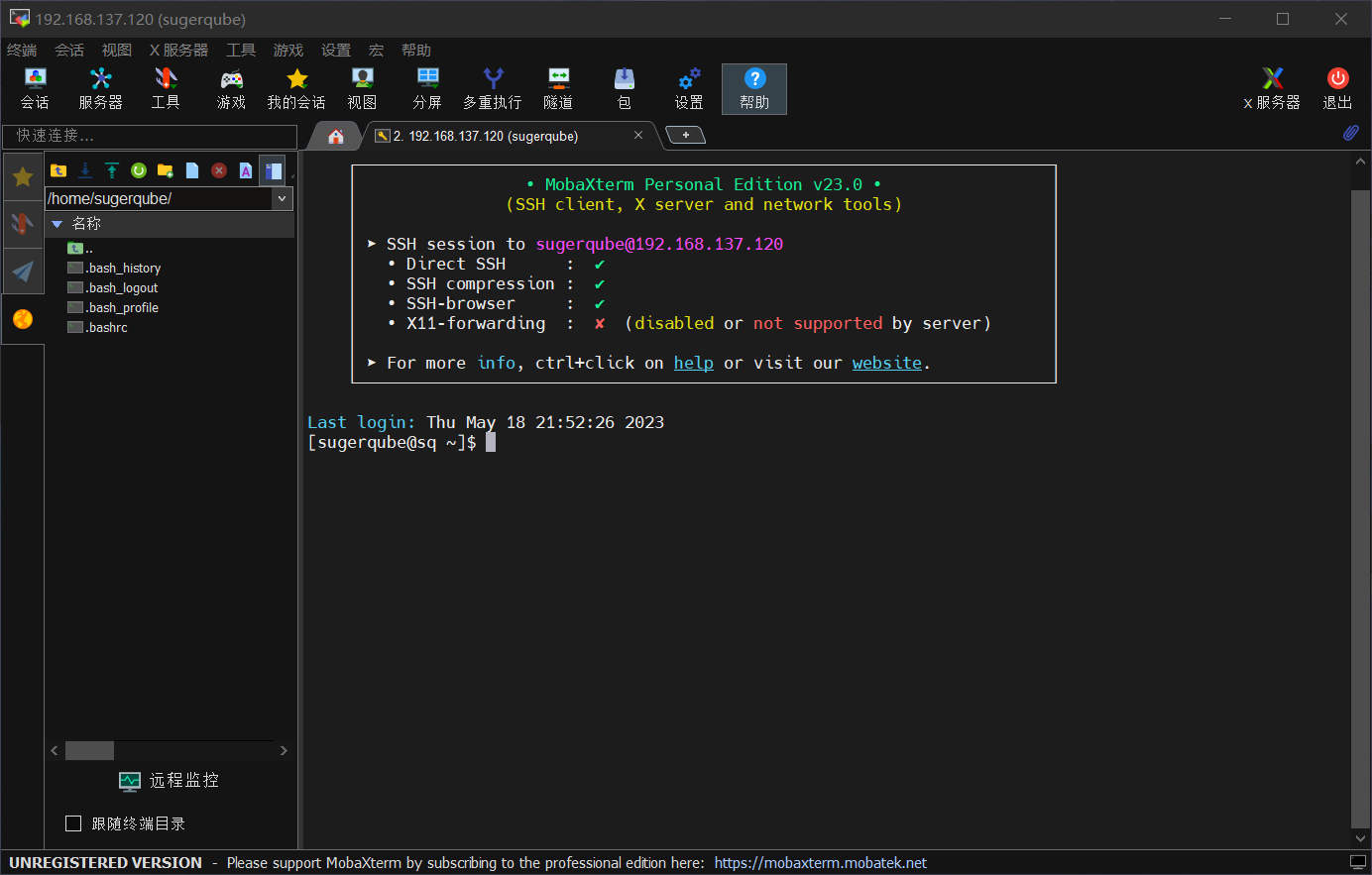Click the X 服务器 toolbar icon at right

pos(1272,89)
